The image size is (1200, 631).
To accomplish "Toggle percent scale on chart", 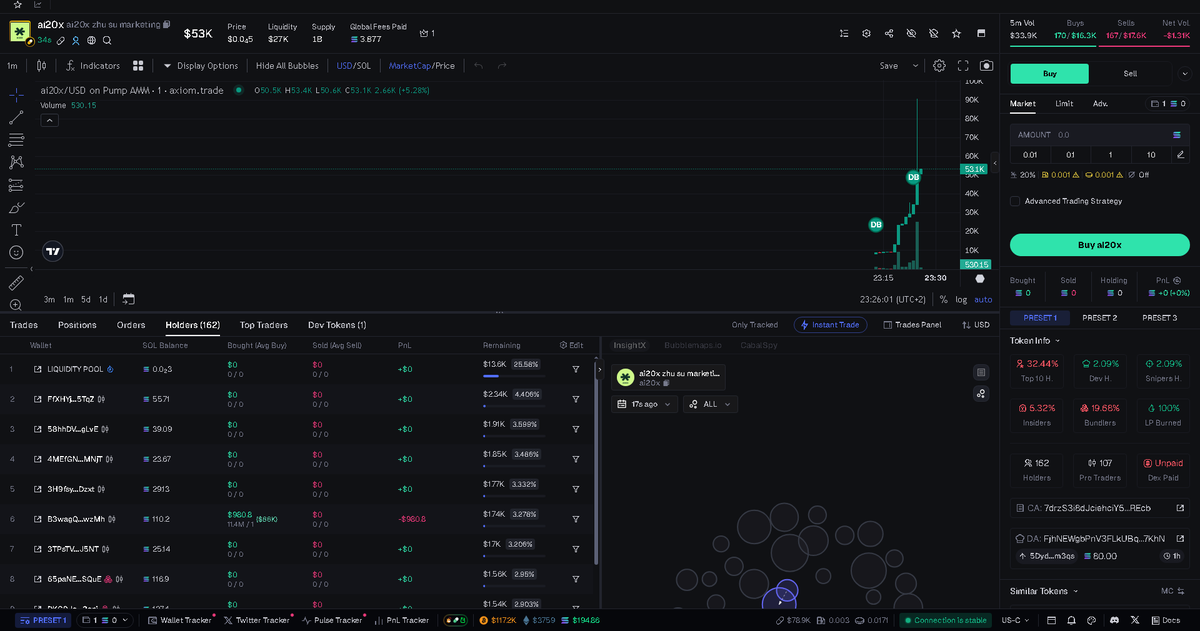I will [943, 299].
